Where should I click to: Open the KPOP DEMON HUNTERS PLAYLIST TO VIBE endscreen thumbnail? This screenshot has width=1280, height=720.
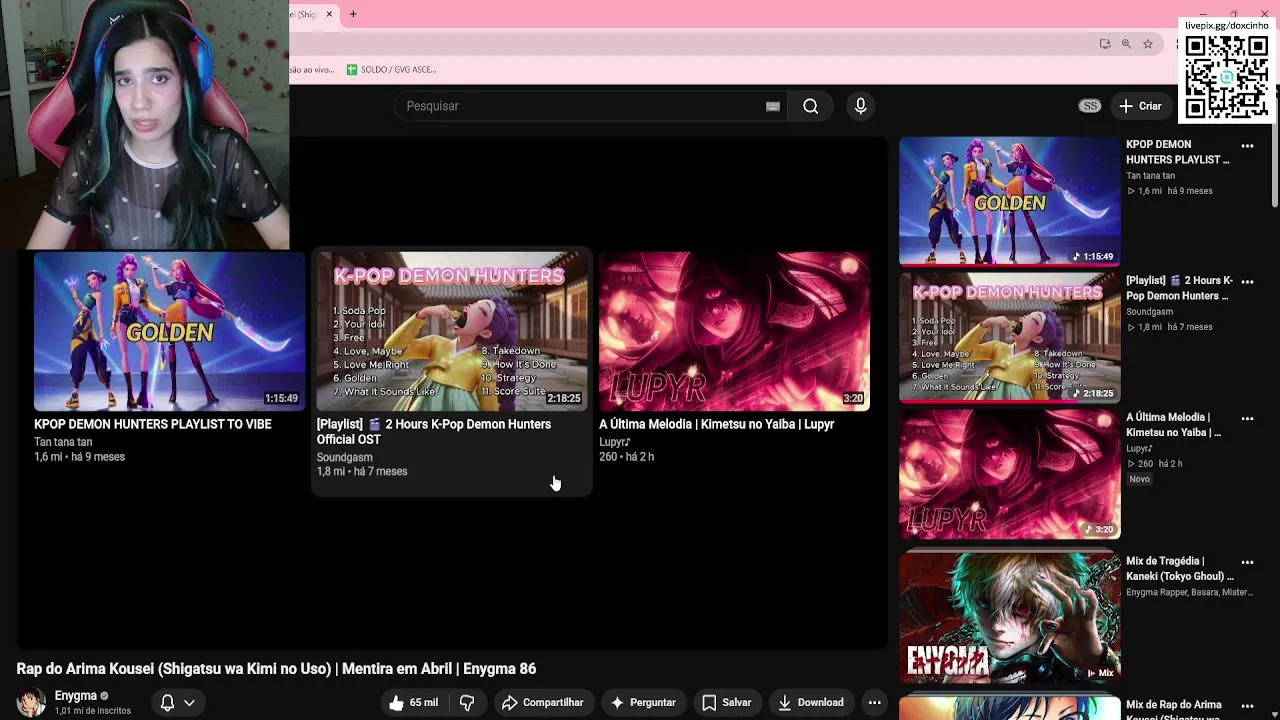pyautogui.click(x=169, y=331)
